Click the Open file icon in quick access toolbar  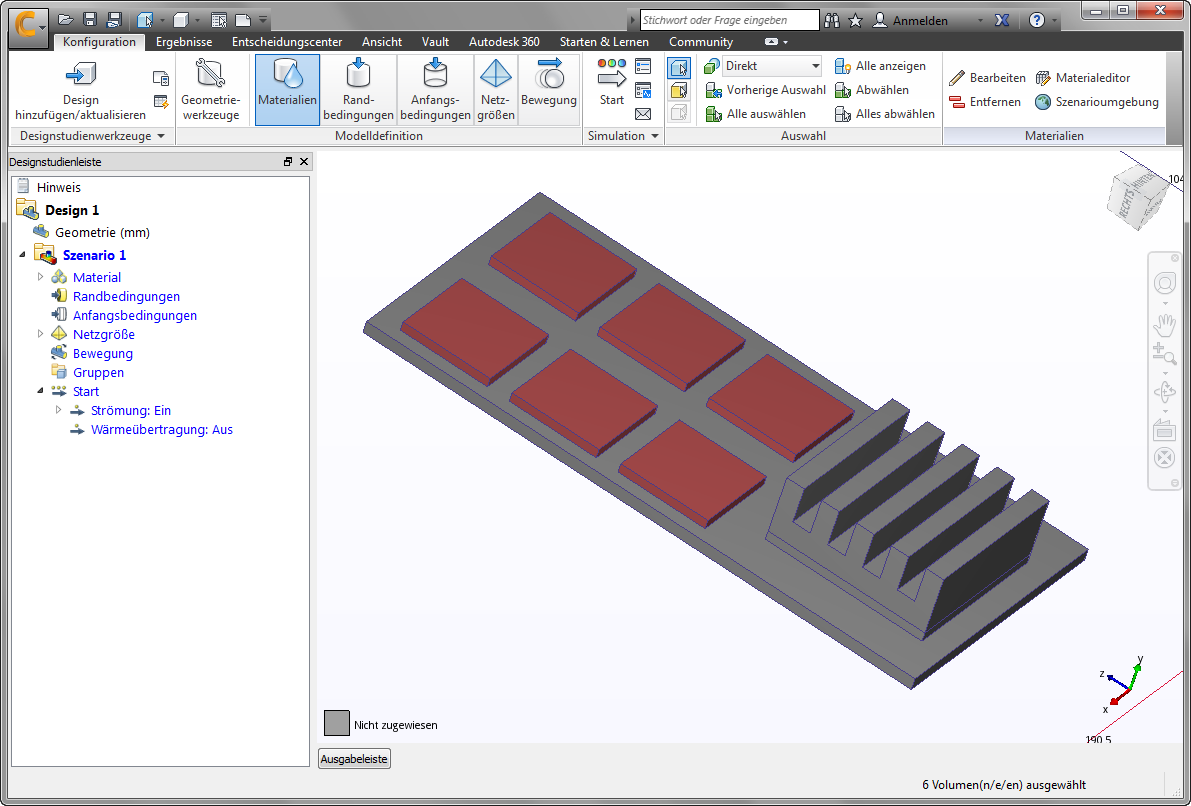[66, 20]
